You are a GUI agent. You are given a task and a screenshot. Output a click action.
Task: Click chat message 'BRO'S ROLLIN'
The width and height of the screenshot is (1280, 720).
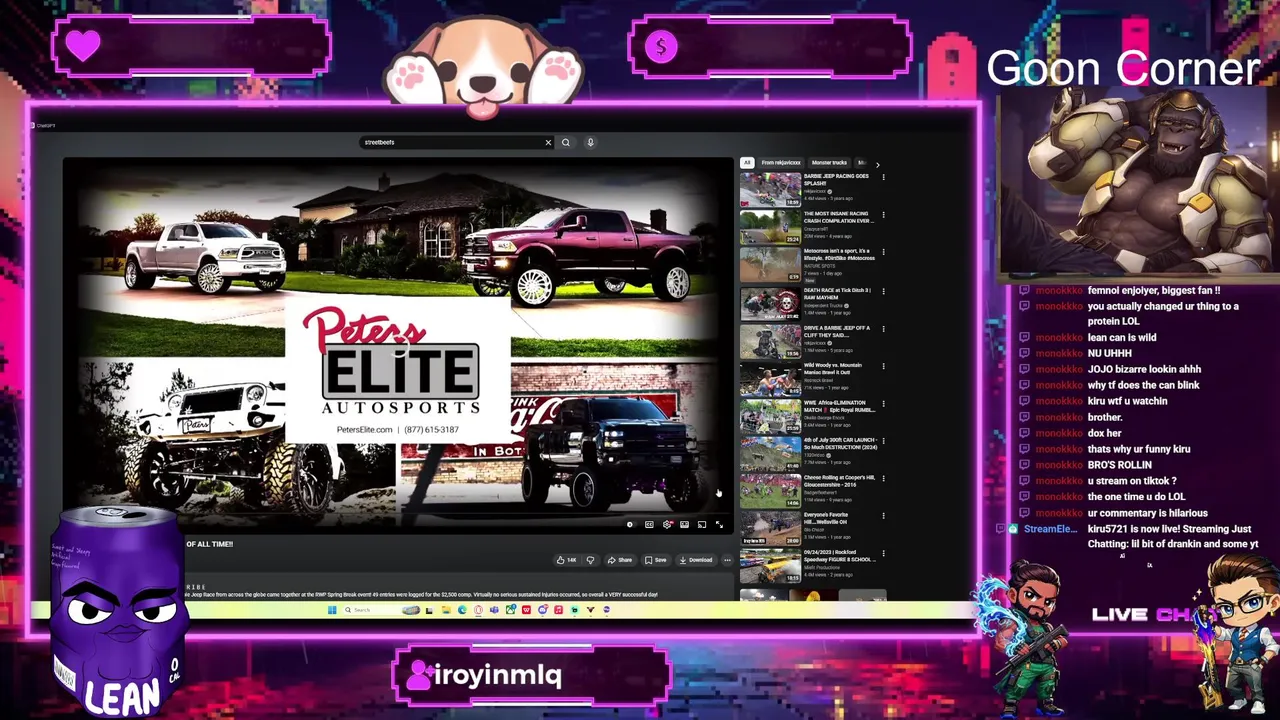click(1120, 465)
